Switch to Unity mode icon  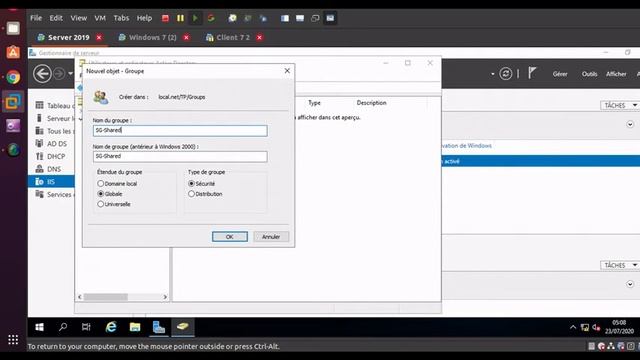pos(315,18)
